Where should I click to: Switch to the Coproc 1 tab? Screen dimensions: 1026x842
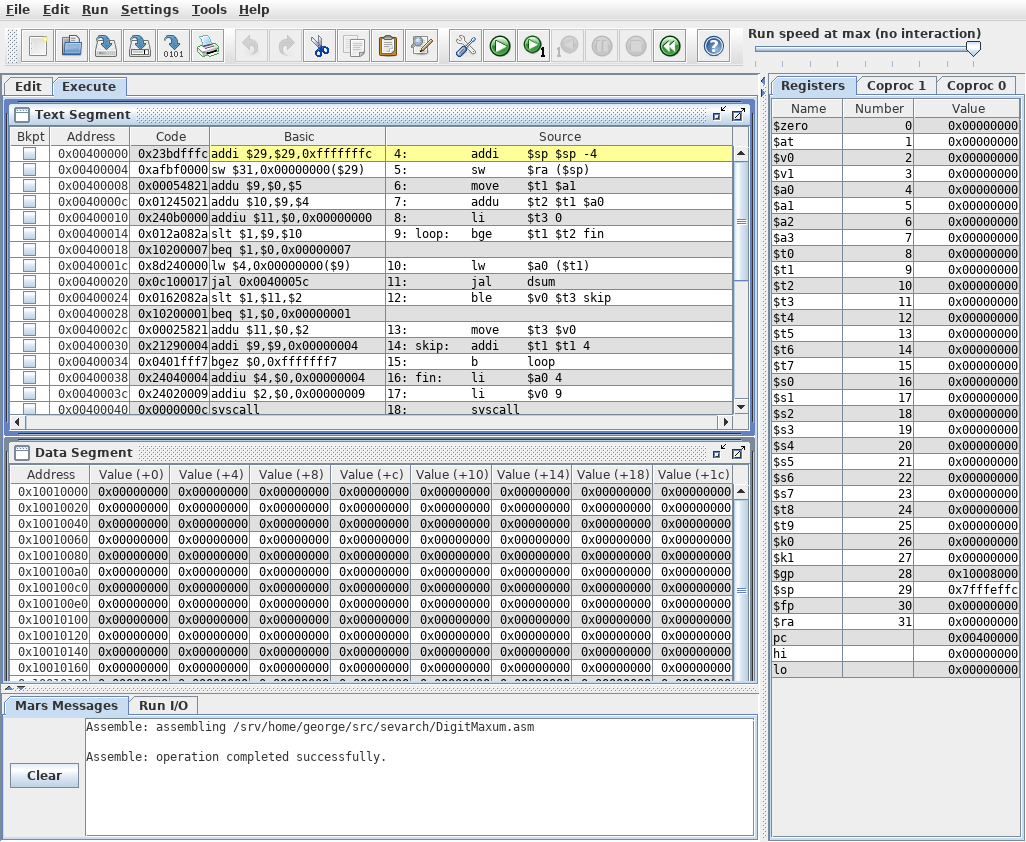pyautogui.click(x=896, y=86)
